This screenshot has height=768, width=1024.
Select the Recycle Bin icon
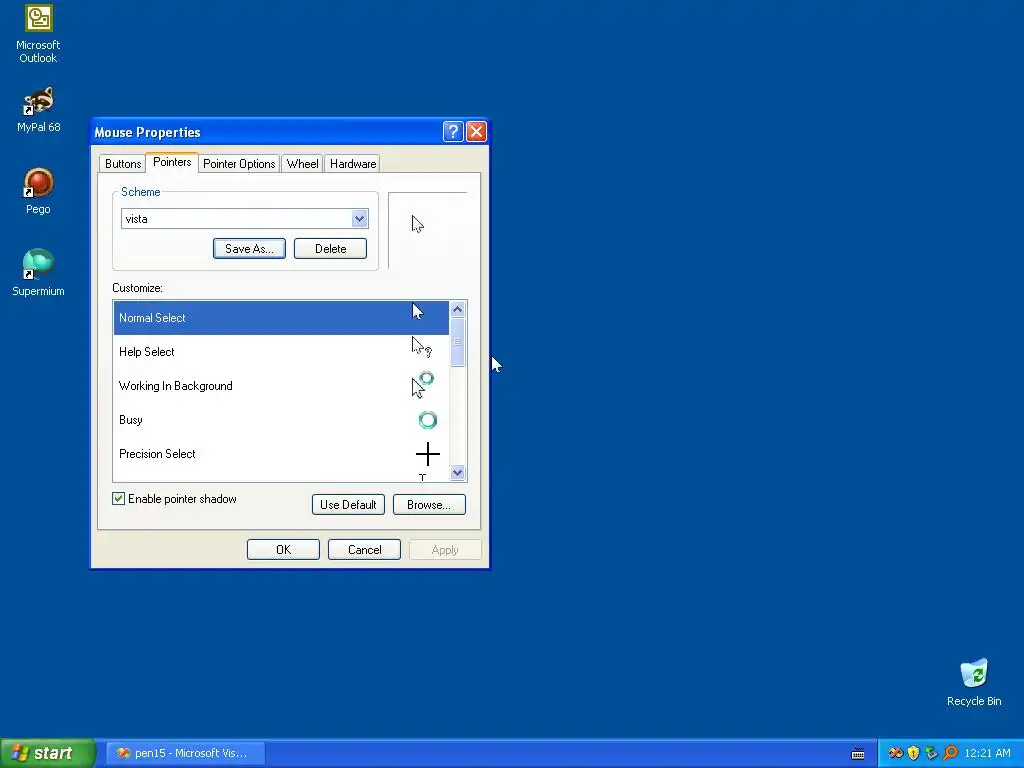[974, 682]
